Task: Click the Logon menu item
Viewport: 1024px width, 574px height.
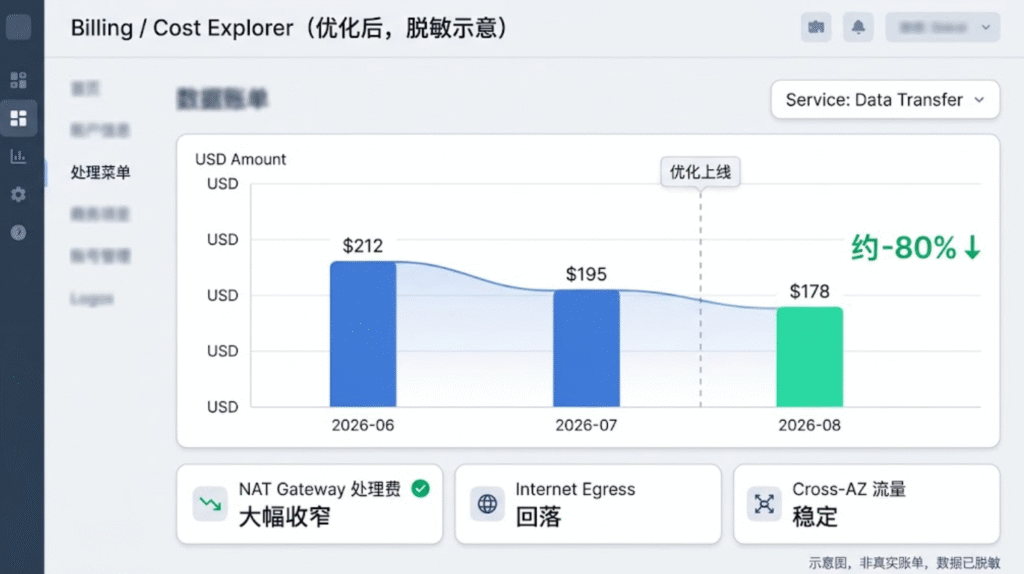Action: 92,298
